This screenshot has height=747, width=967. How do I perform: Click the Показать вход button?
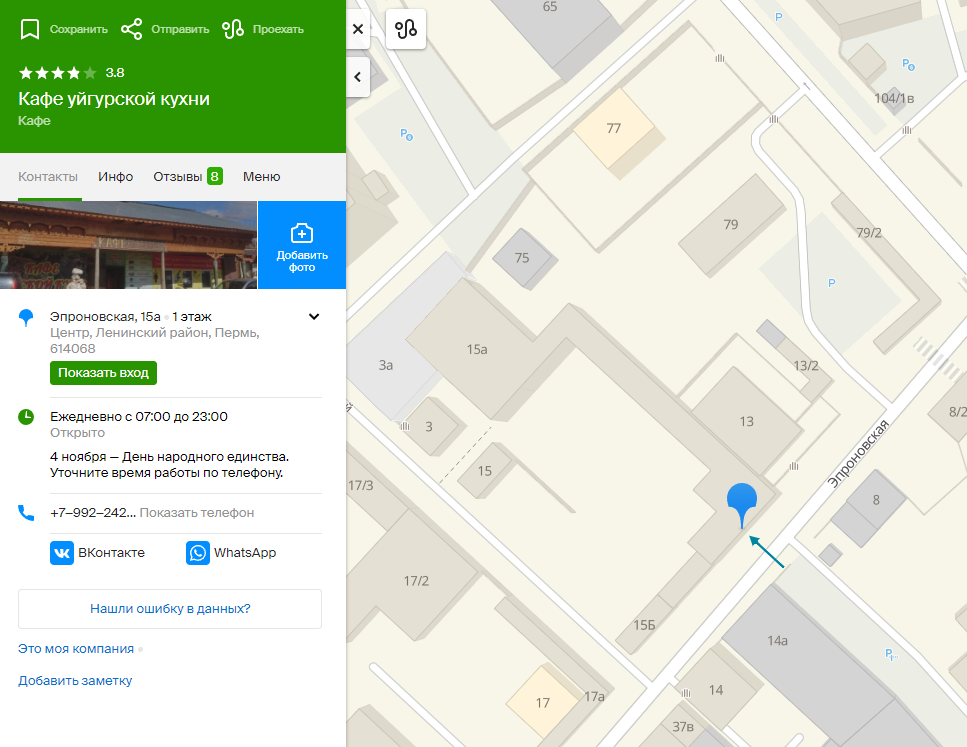pos(104,373)
